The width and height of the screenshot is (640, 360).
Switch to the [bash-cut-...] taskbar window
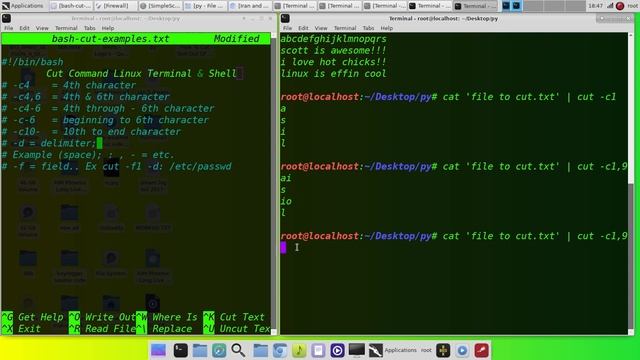pos(70,6)
